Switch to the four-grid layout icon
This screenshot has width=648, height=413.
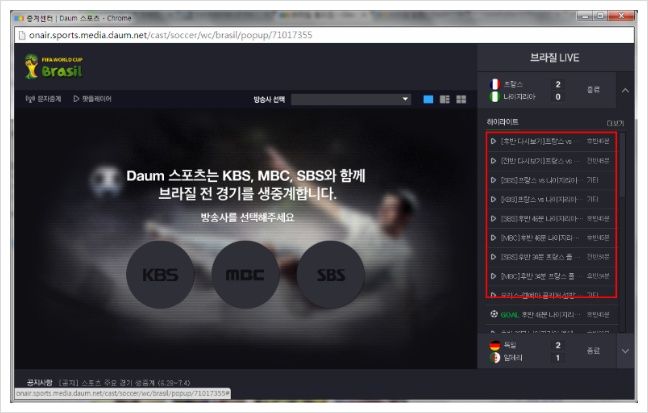pyautogui.click(x=461, y=99)
